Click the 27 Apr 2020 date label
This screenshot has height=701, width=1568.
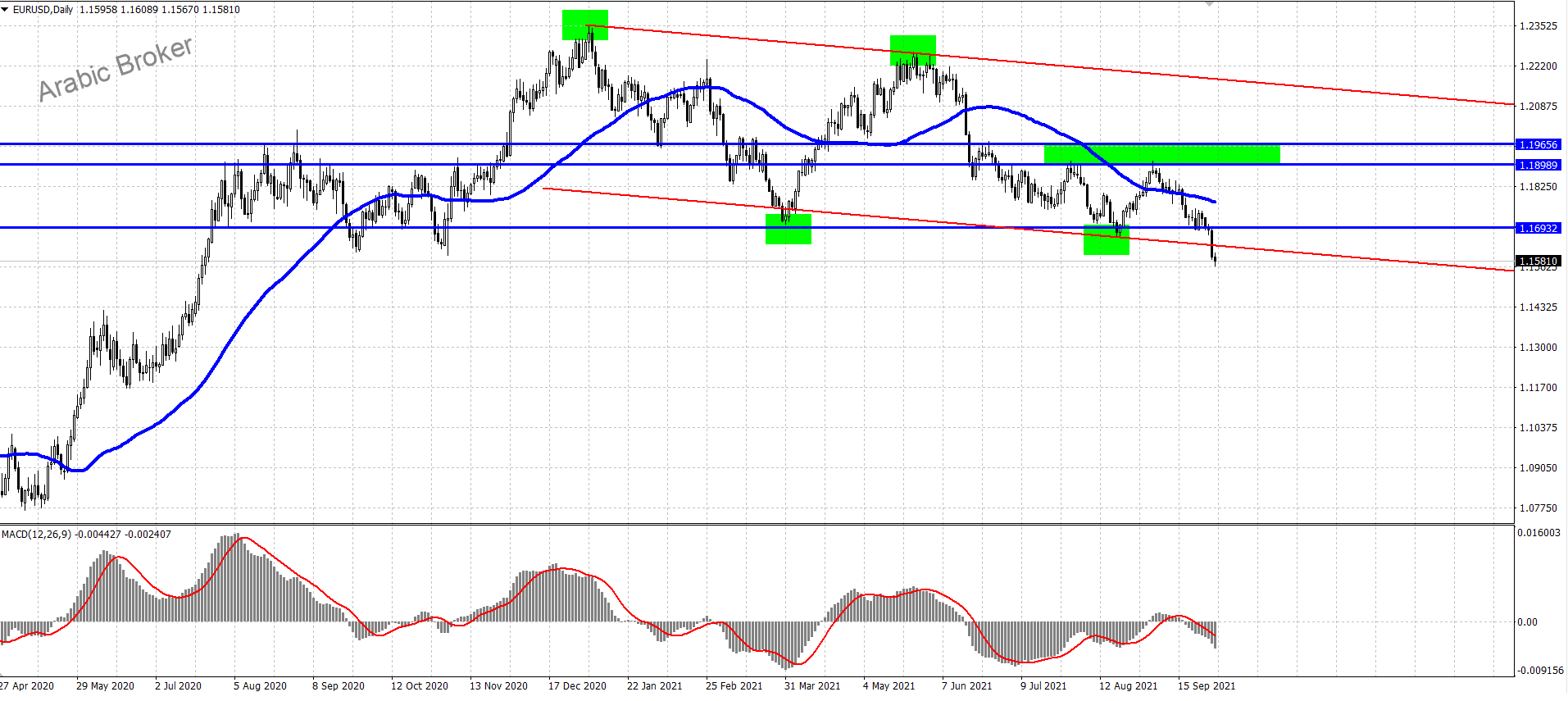[x=27, y=685]
